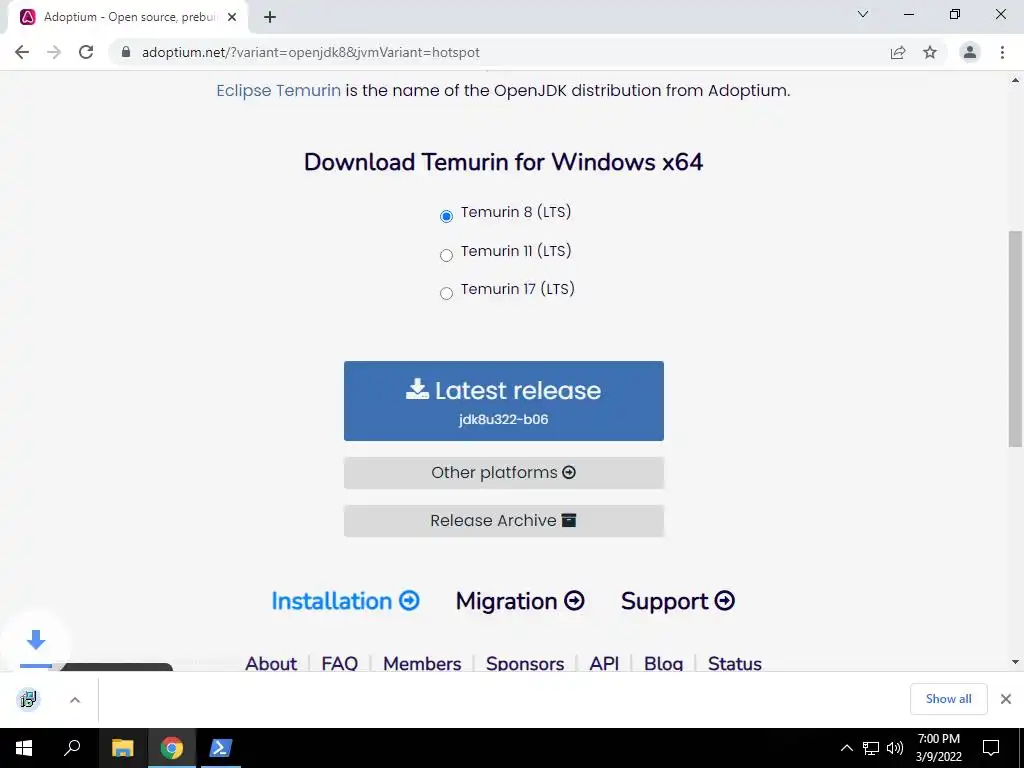Select the Temurin 17 (LTS) radio button
The height and width of the screenshot is (768, 1024).
[447, 293]
